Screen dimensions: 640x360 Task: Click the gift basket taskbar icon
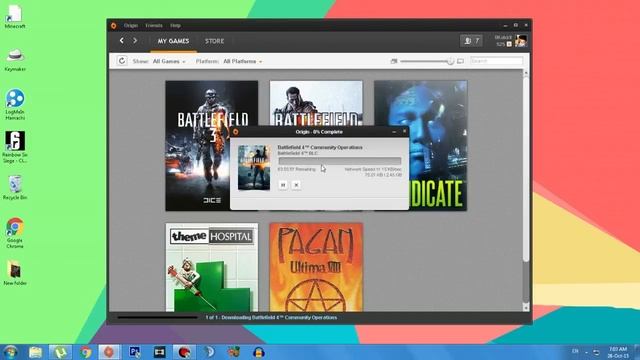point(234,352)
